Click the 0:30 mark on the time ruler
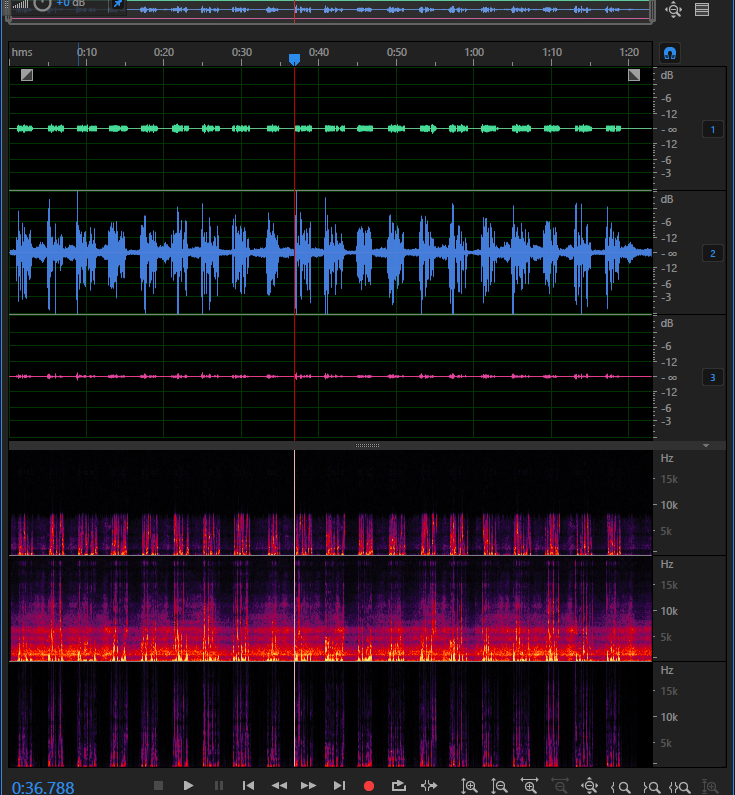Viewport: 735px width, 795px height. click(x=242, y=52)
